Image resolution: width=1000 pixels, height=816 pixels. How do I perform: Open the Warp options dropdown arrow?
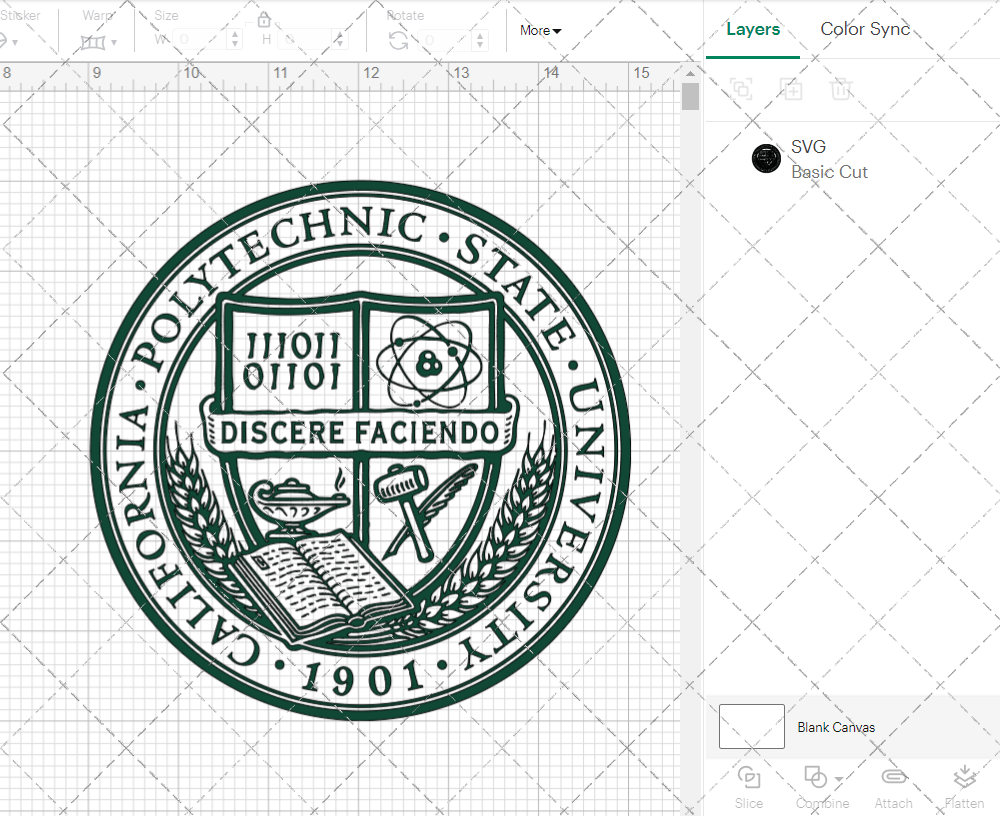tap(113, 41)
